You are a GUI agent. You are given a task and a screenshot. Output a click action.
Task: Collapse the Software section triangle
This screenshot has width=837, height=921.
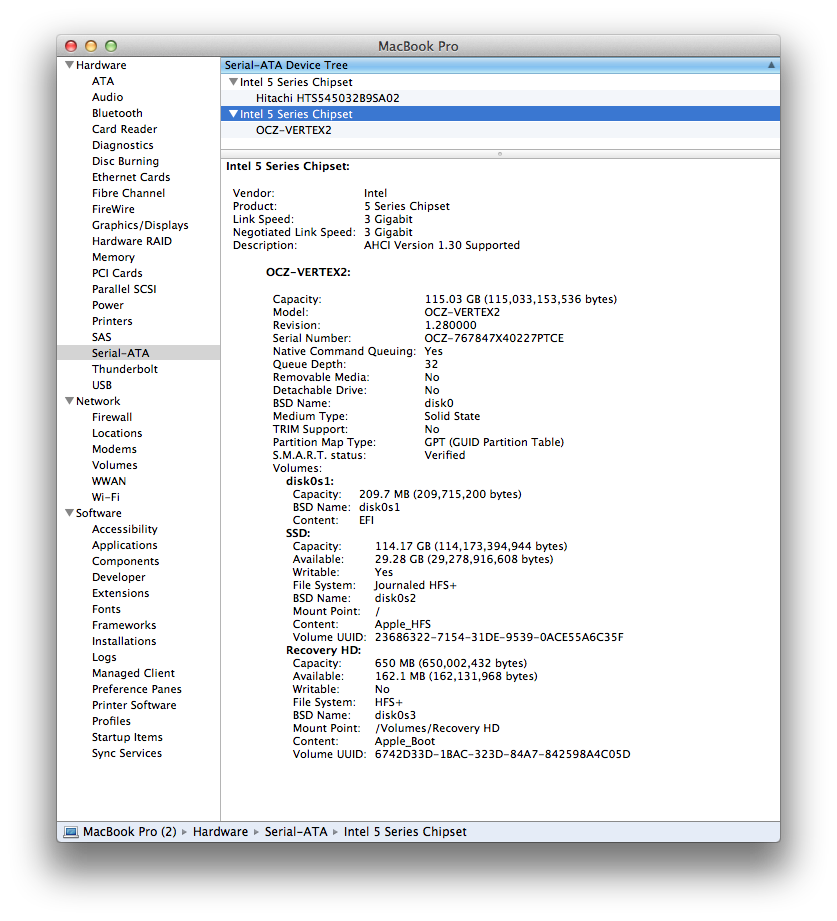point(69,513)
